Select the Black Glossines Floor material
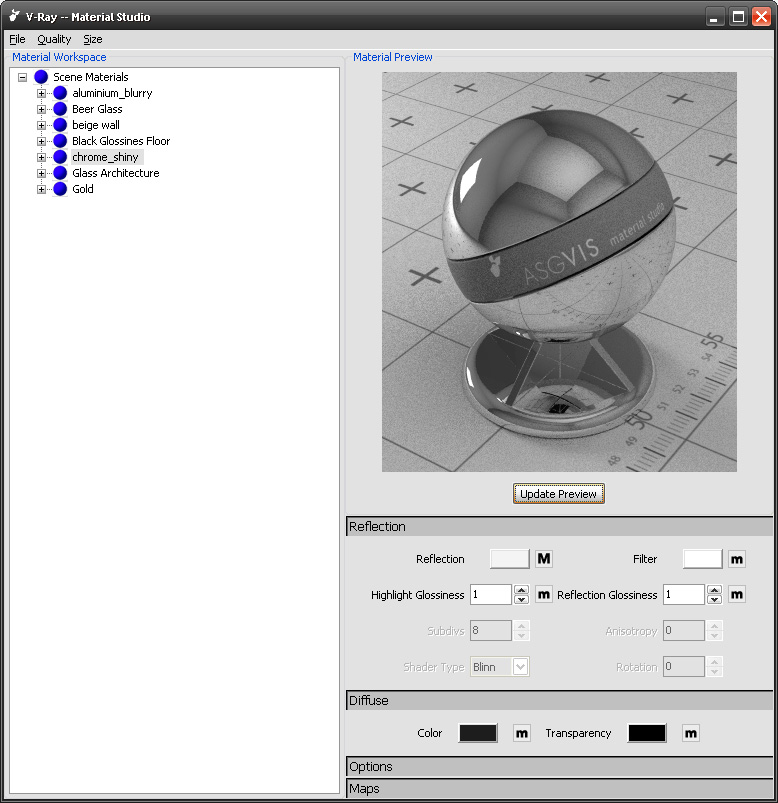778x803 pixels. click(121, 141)
